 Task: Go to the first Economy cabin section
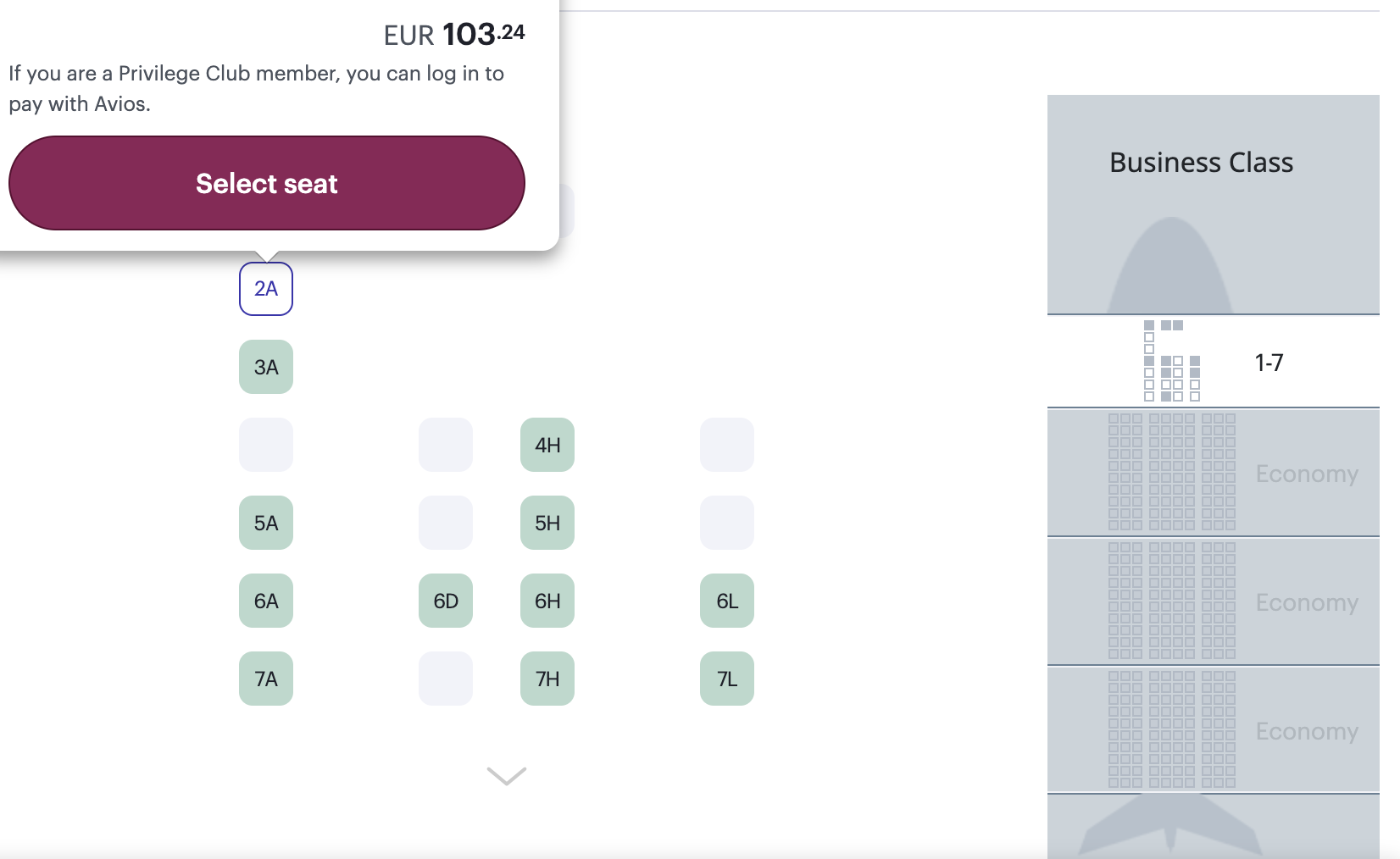pos(1213,473)
